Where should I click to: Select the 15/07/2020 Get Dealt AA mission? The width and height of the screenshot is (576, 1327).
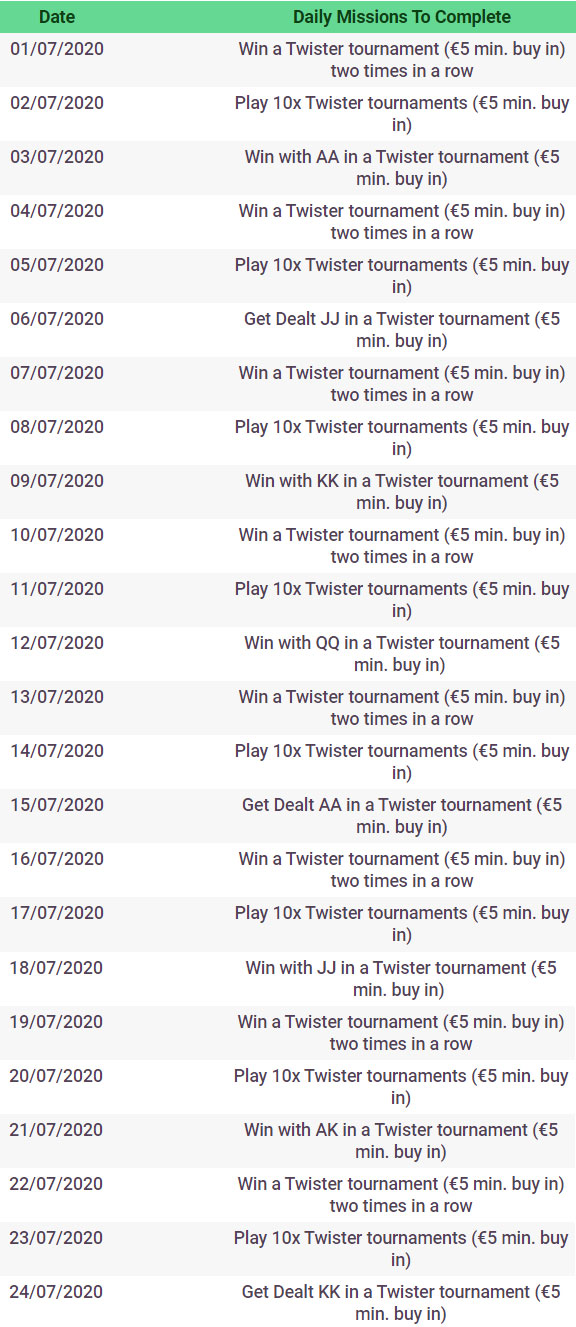point(402,816)
